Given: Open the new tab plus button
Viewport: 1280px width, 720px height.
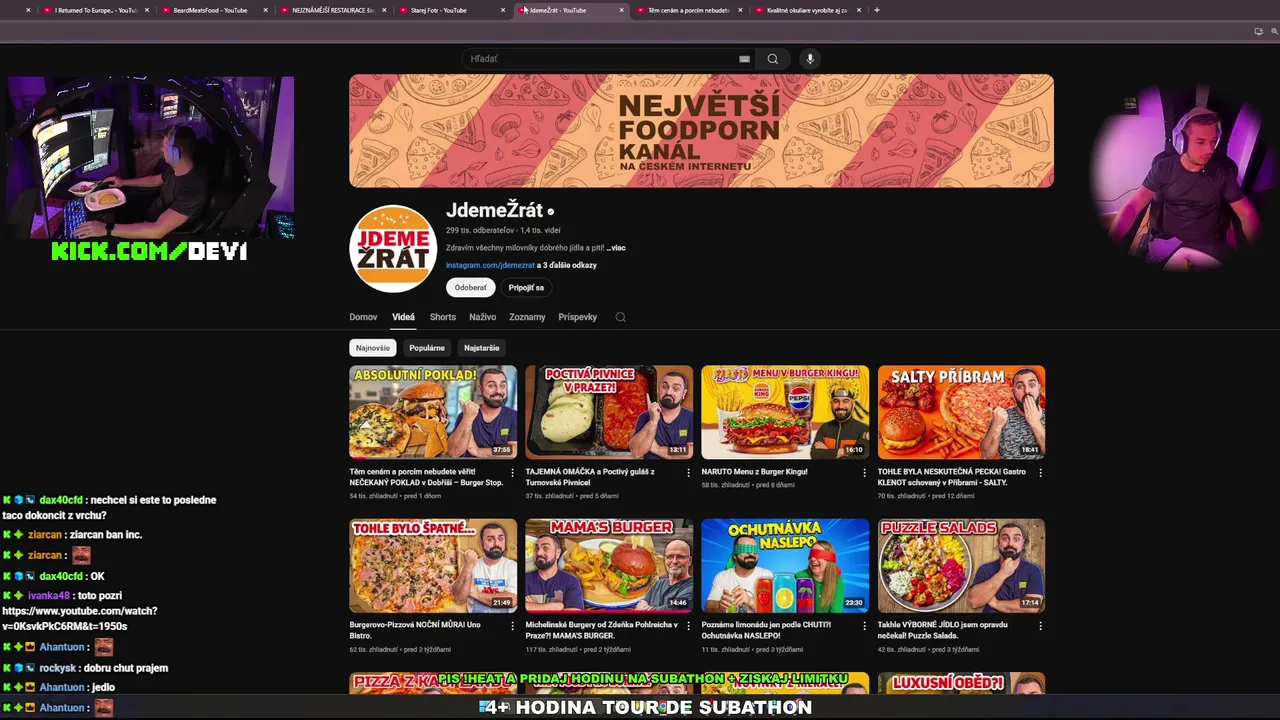Looking at the screenshot, I should click(877, 10).
